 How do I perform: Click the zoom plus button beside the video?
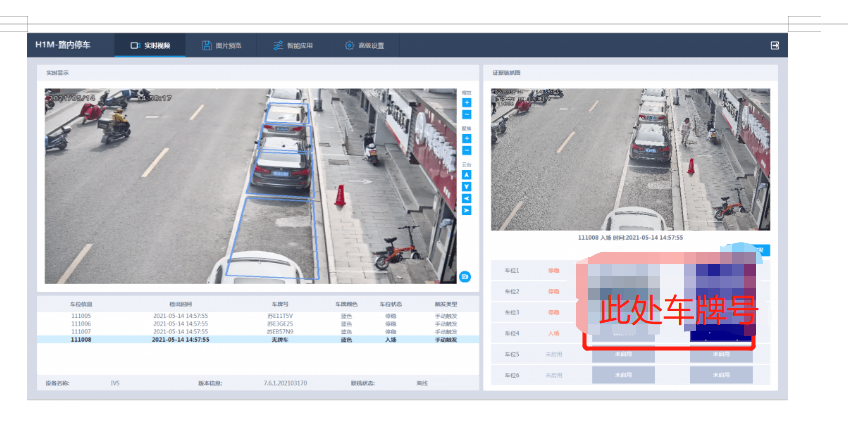(466, 103)
